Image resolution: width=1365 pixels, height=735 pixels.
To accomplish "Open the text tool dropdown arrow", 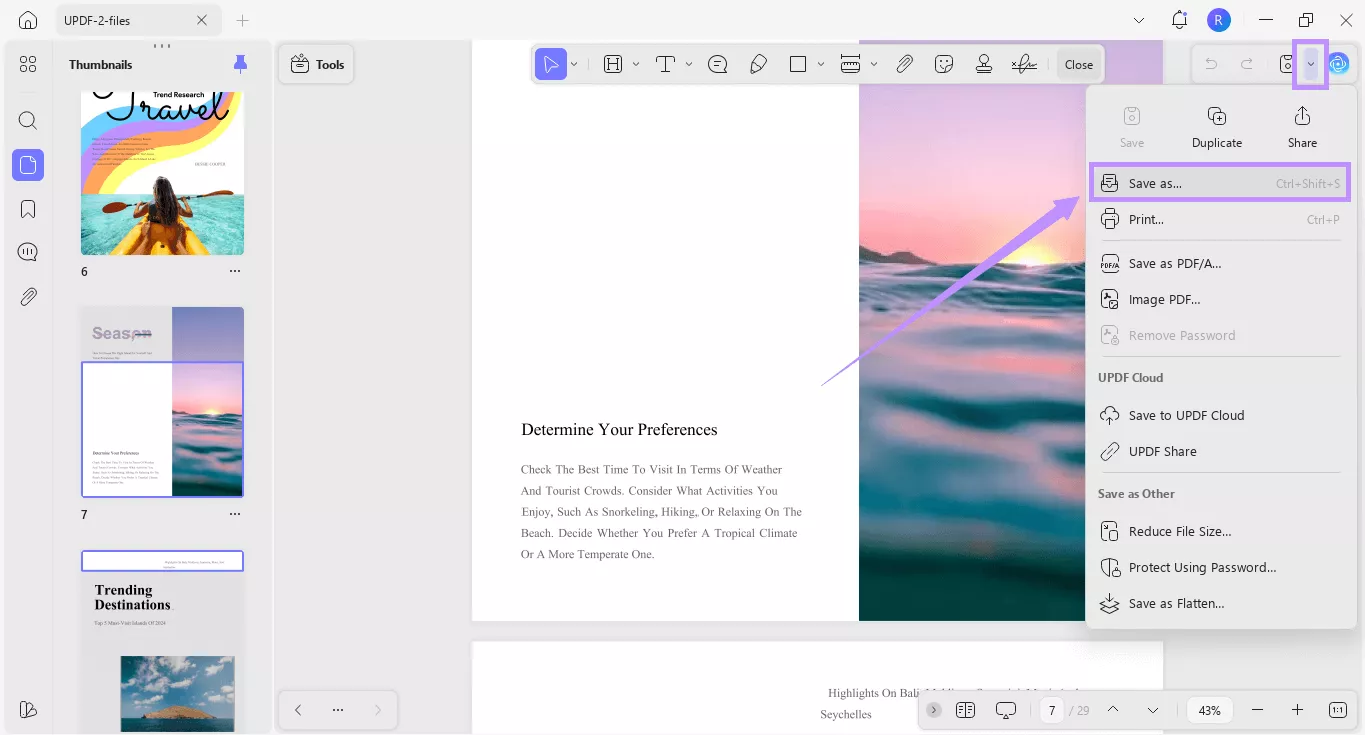I will (x=689, y=64).
